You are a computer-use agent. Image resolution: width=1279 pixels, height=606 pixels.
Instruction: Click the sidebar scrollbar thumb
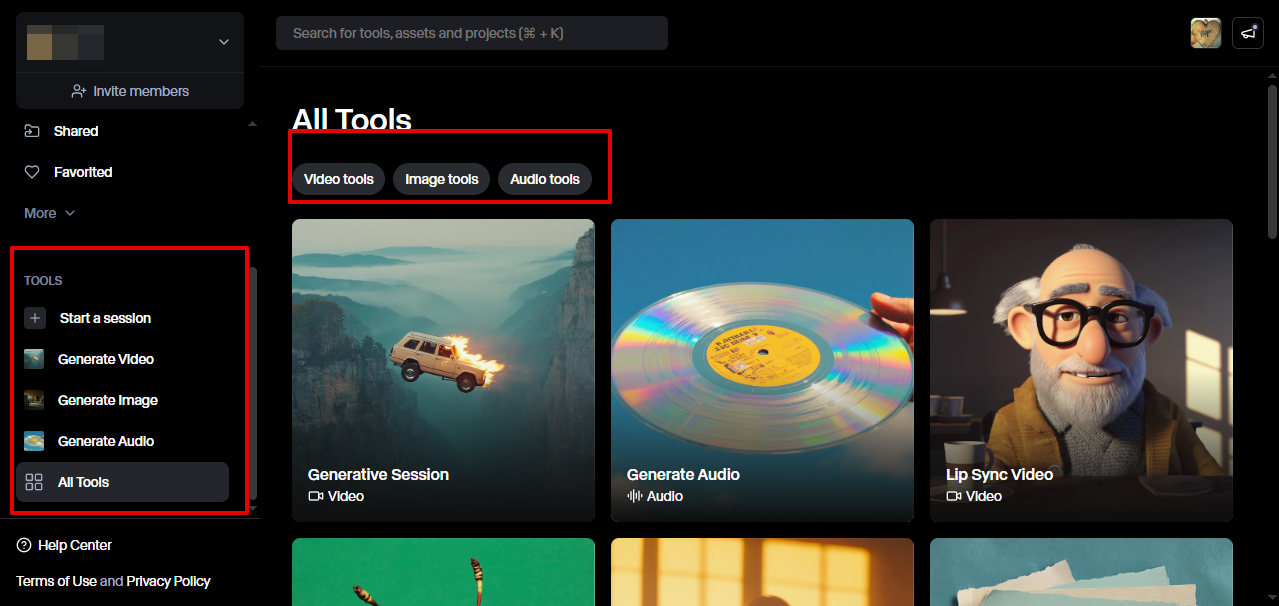pyautogui.click(x=252, y=383)
